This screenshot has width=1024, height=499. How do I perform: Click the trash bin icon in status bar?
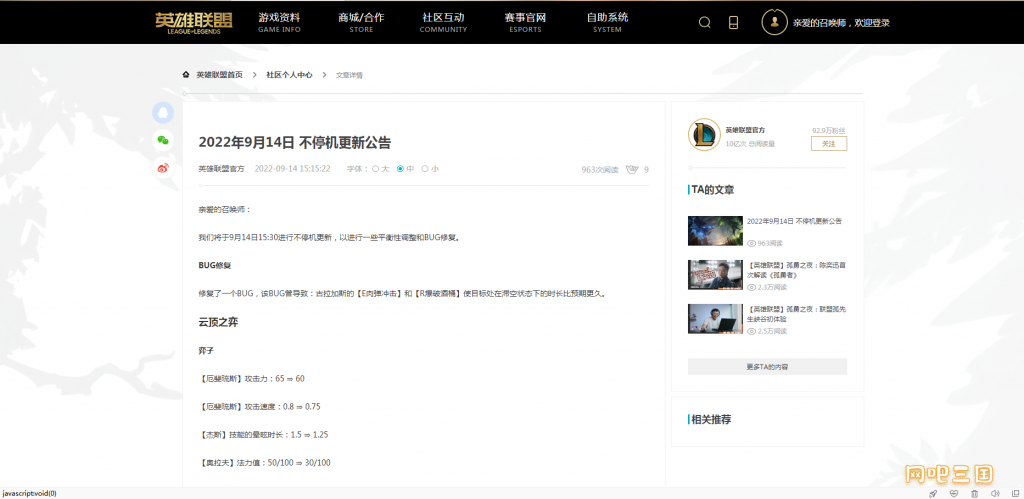pyautogui.click(x=974, y=493)
